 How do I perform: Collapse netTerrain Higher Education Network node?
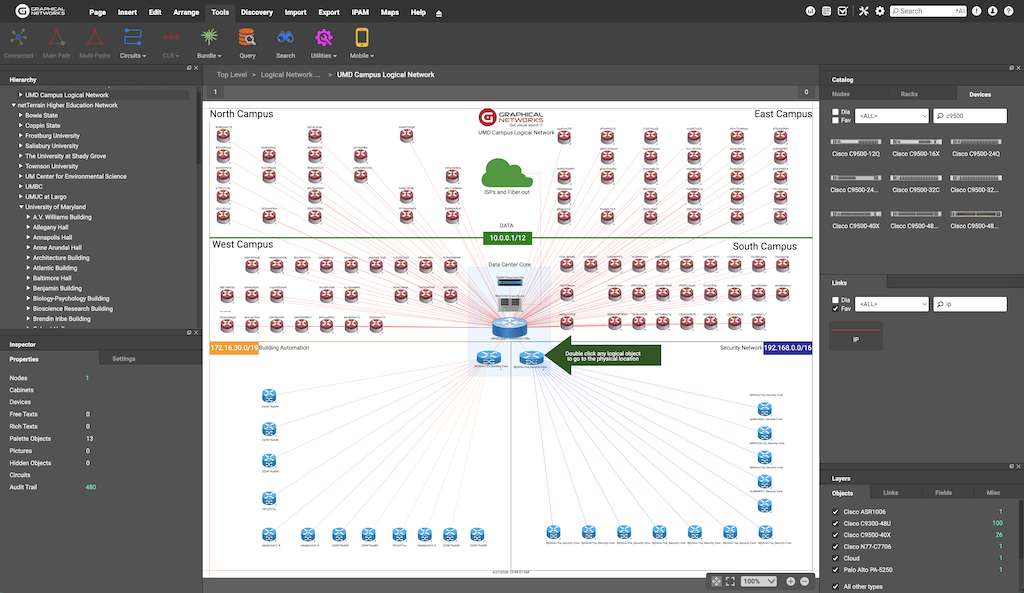point(13,105)
